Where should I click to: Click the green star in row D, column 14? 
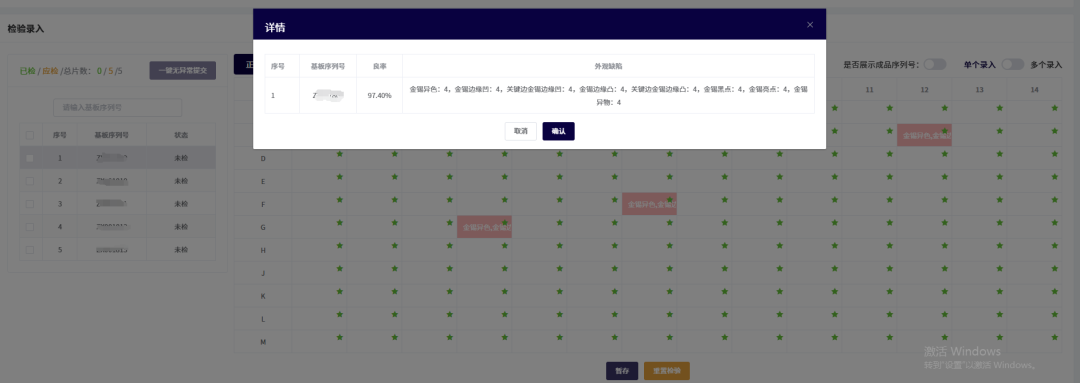click(1055, 154)
